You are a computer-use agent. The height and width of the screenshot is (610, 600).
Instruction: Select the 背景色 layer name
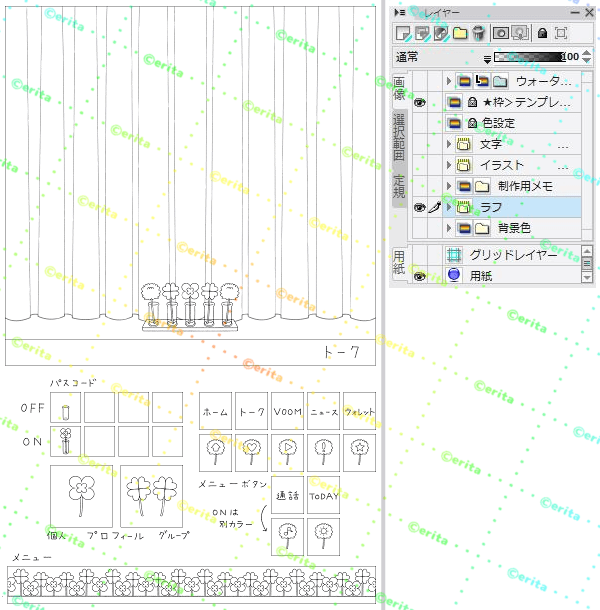click(514, 228)
